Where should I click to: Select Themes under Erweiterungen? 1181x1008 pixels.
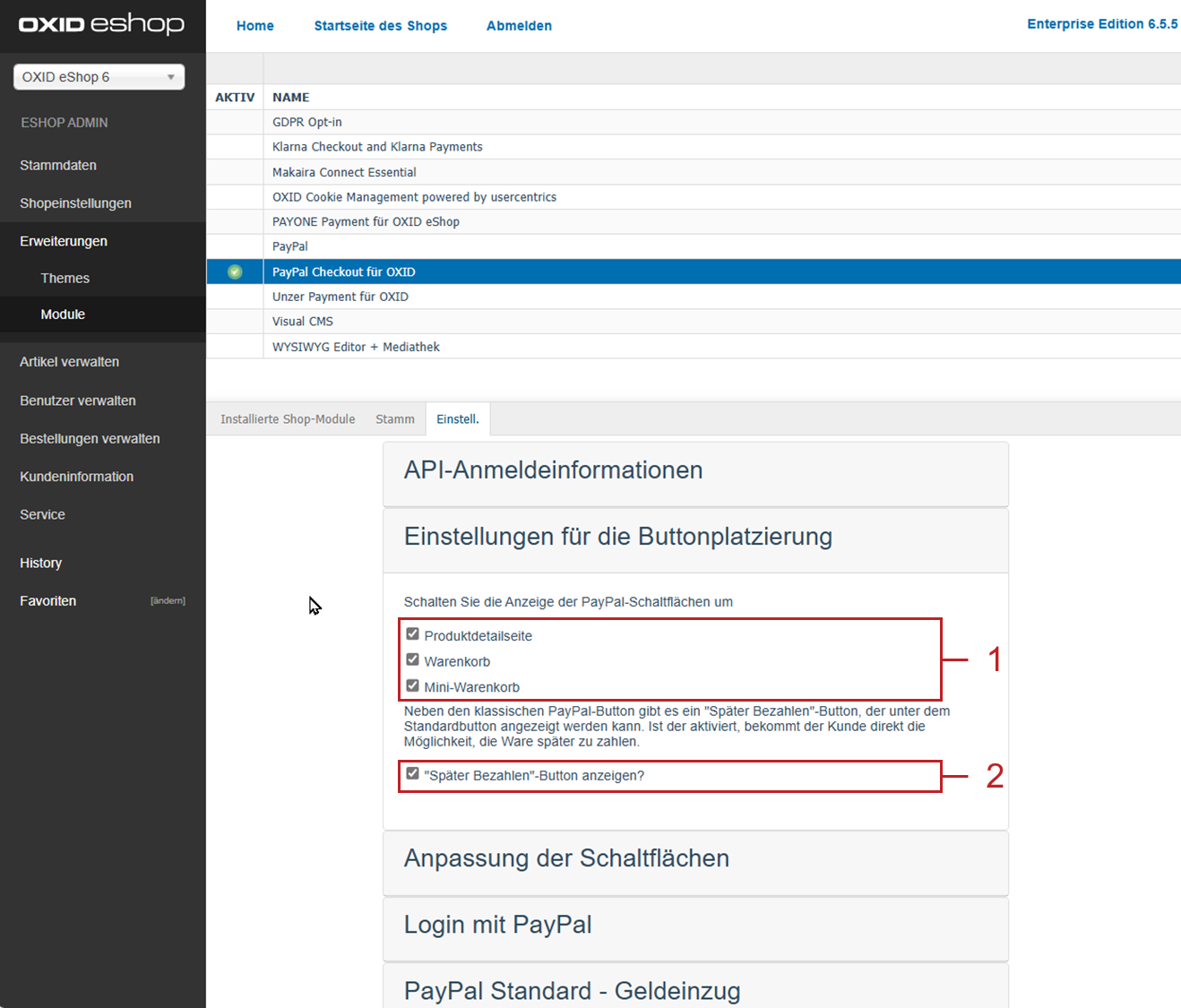coord(65,278)
